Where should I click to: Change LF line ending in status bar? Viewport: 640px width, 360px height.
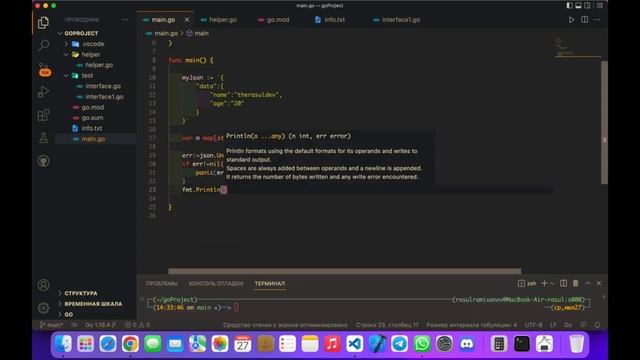[553, 325]
